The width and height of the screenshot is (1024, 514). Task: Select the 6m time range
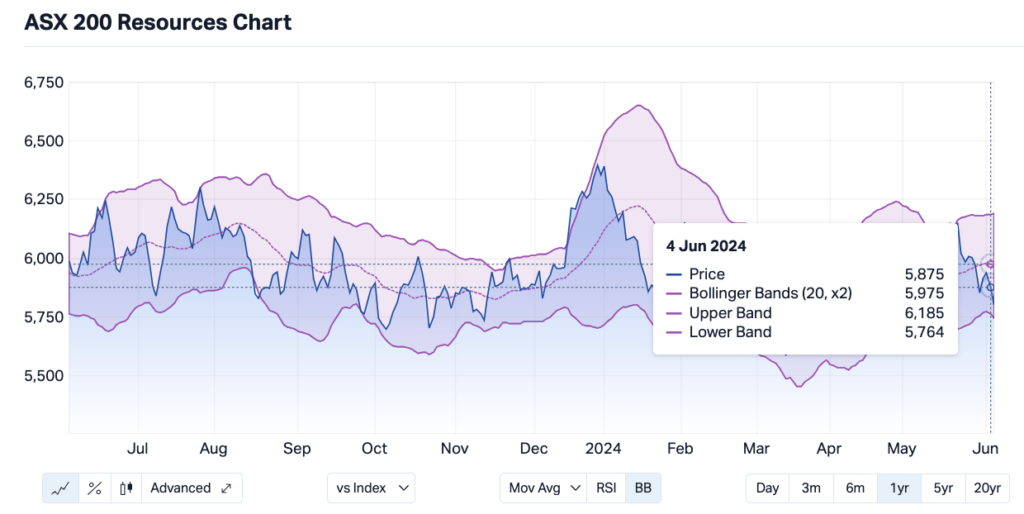tap(856, 488)
